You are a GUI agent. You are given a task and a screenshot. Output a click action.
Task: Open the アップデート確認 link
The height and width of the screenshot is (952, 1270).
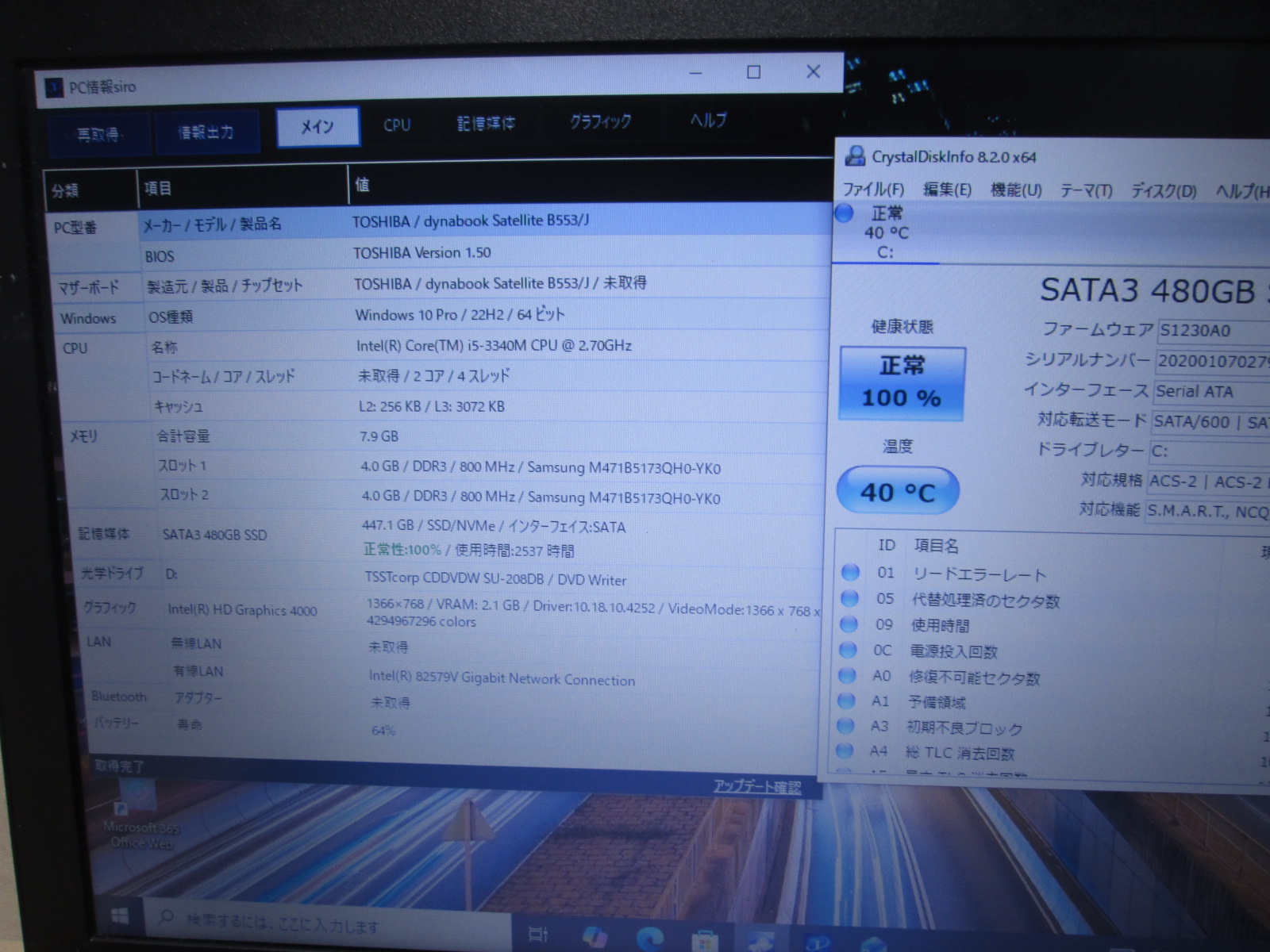756,786
